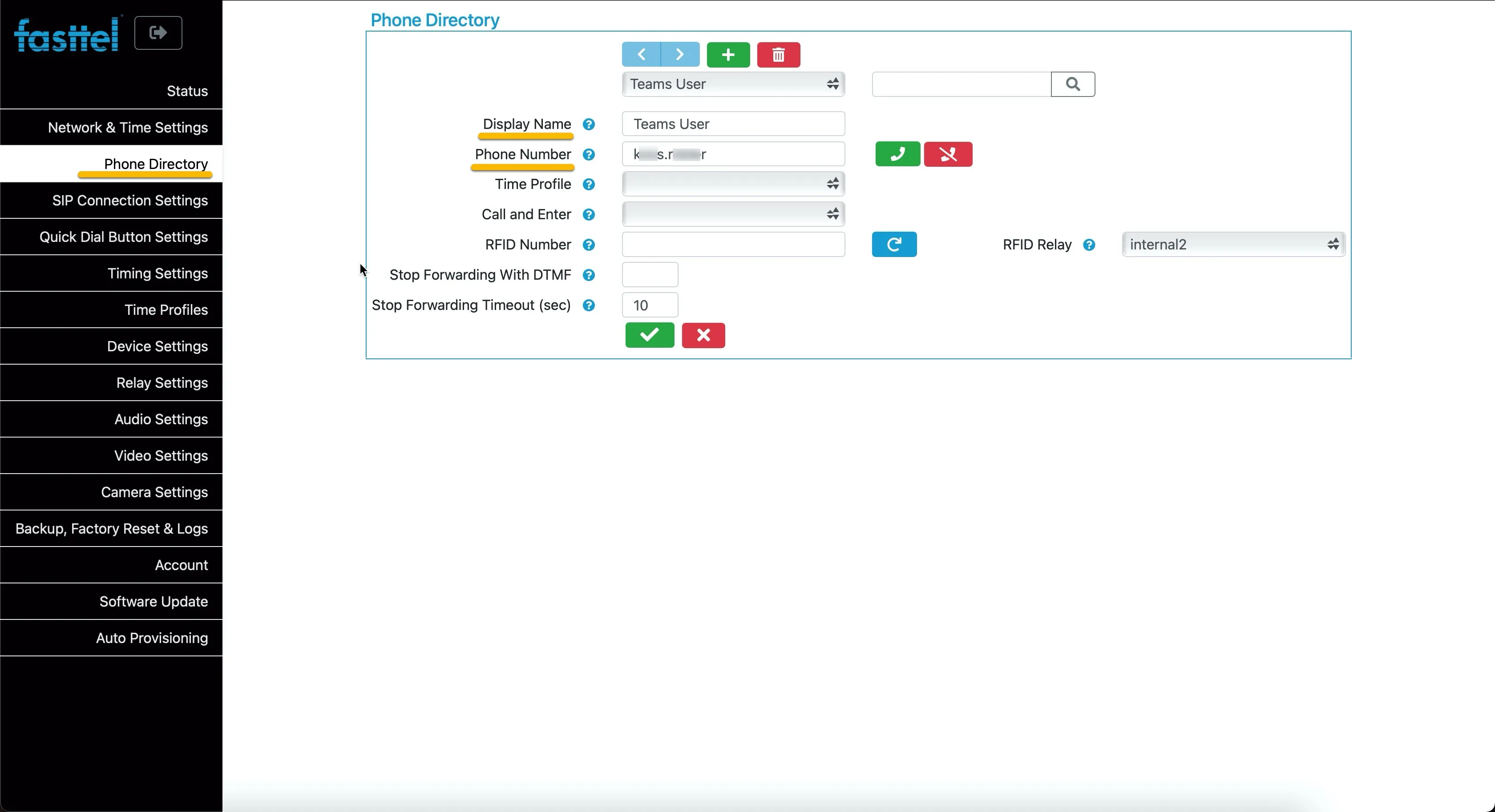Open SIP Connection Settings

111,201
